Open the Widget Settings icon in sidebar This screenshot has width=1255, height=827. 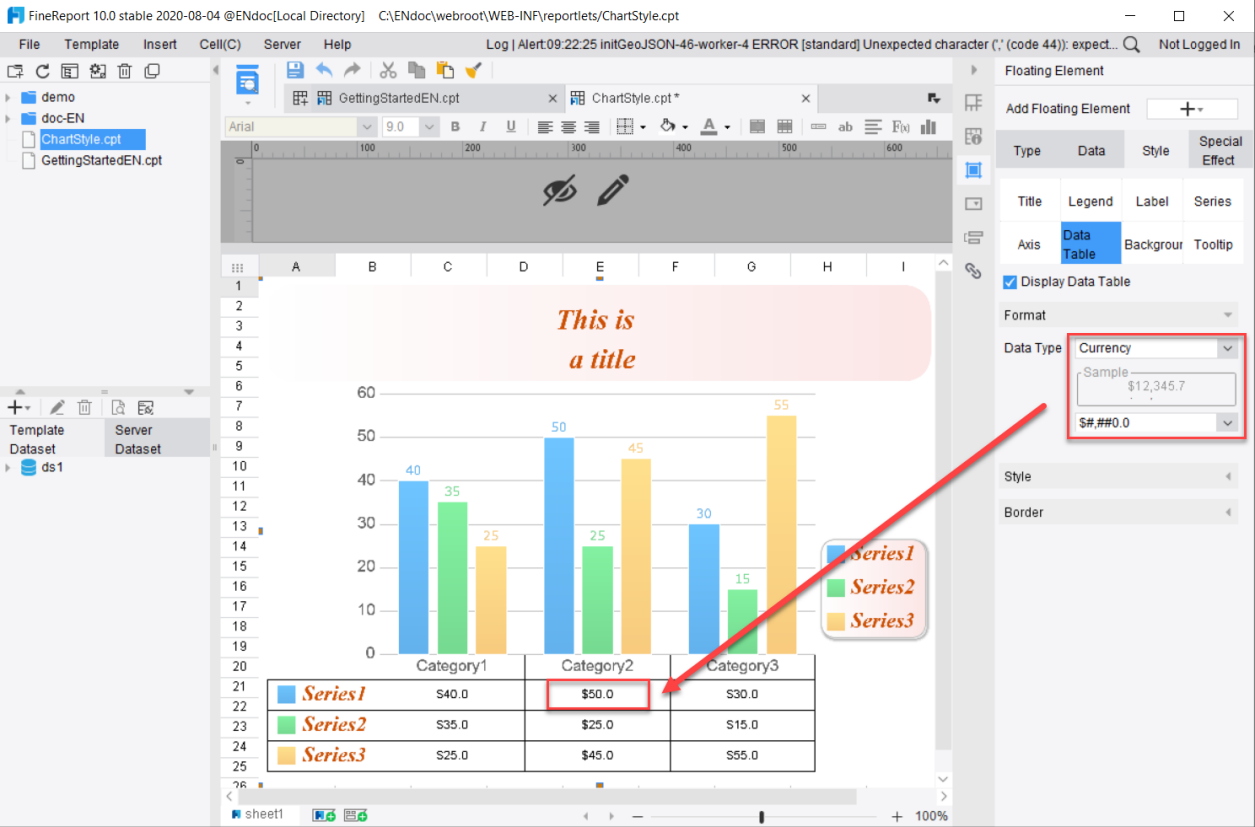point(973,203)
